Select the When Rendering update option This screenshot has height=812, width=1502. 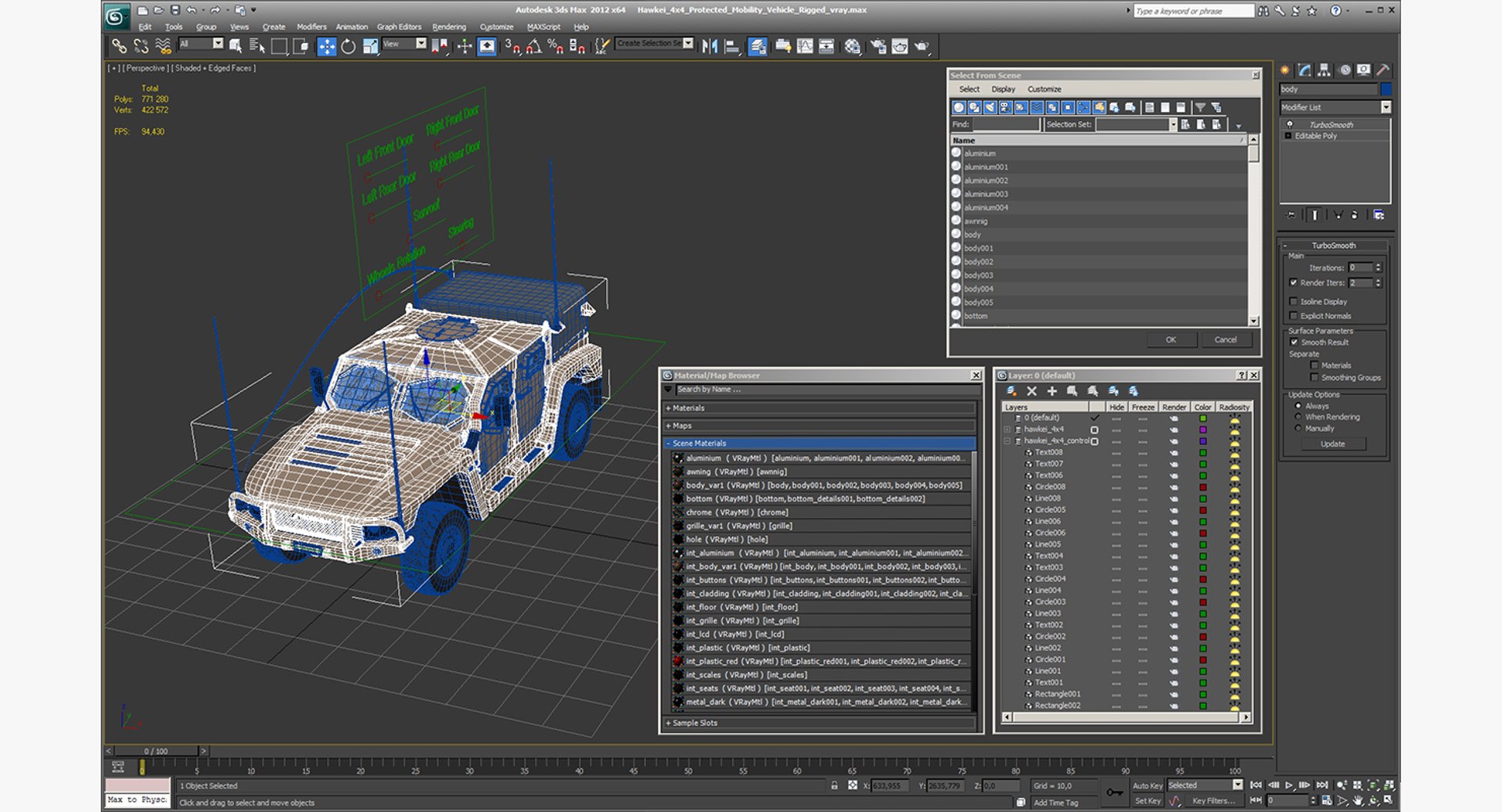pyautogui.click(x=1299, y=417)
